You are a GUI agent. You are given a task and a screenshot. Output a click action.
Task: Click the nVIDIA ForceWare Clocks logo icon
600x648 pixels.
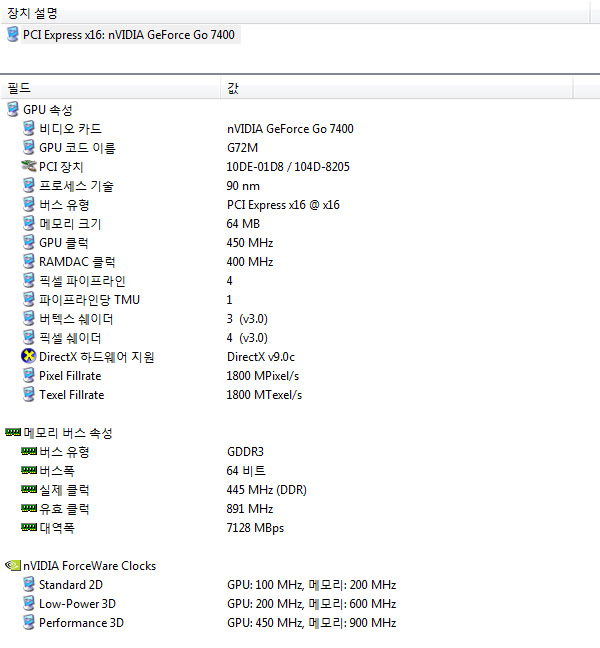(x=13, y=565)
